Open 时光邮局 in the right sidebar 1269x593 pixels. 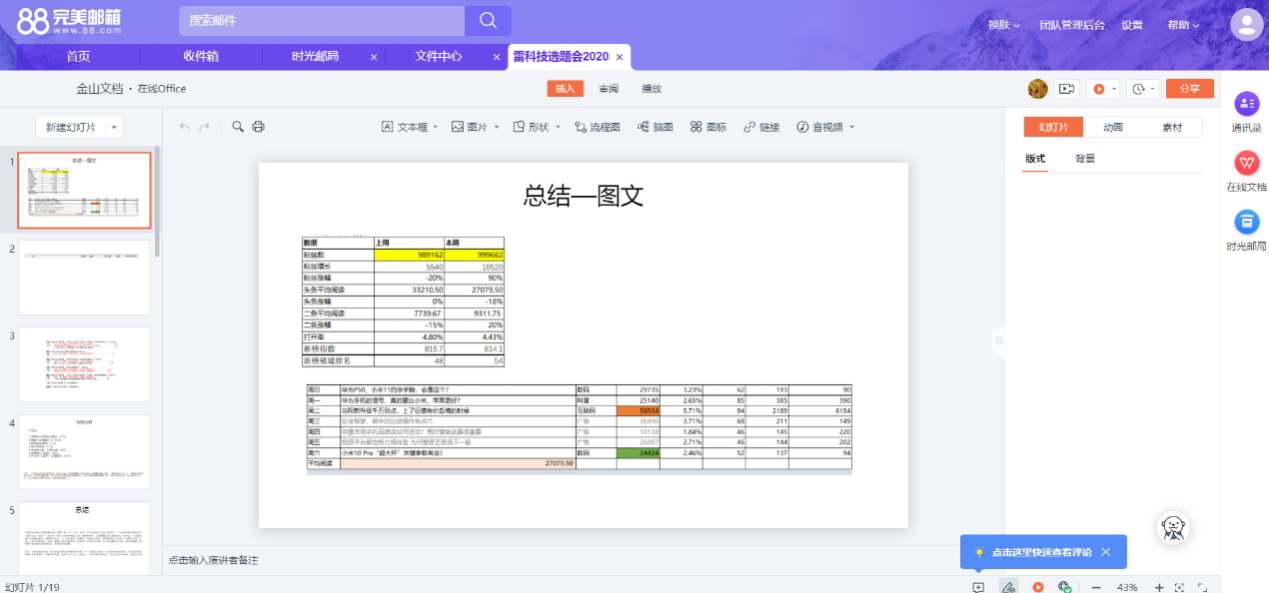click(x=1246, y=231)
